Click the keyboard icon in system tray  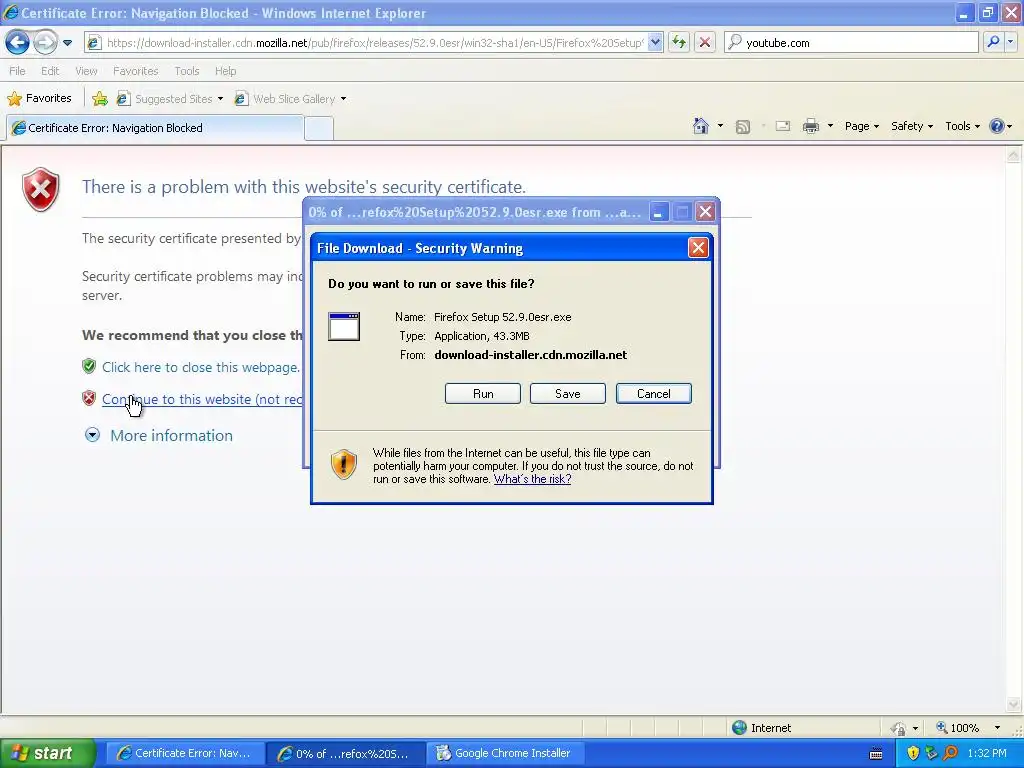pyautogui.click(x=876, y=754)
